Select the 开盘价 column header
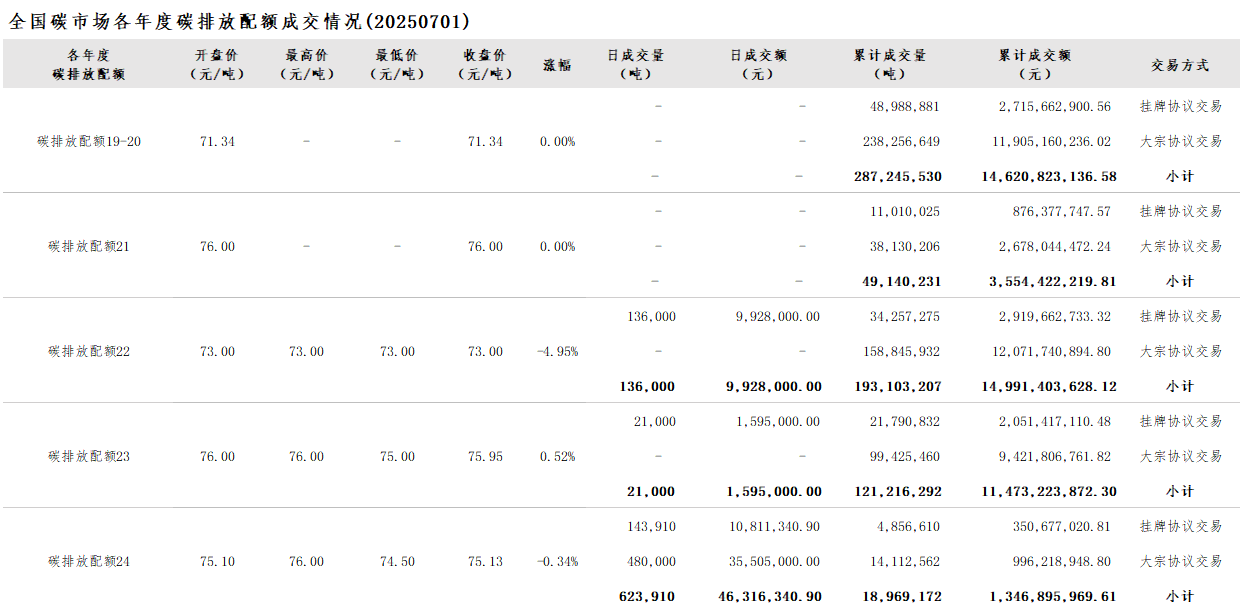The image size is (1249, 613). [217, 64]
